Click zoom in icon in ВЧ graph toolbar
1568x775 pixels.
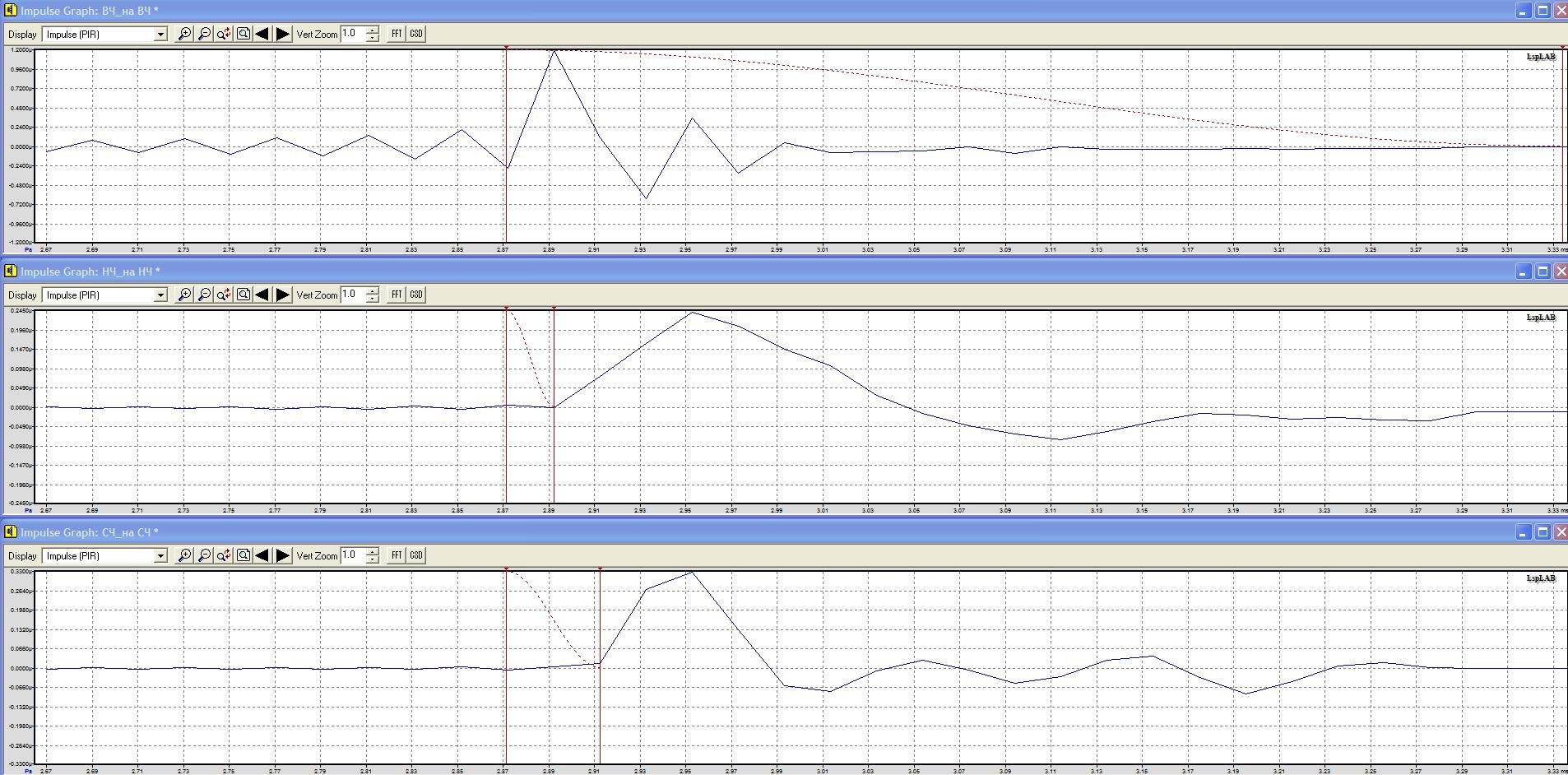(x=185, y=34)
